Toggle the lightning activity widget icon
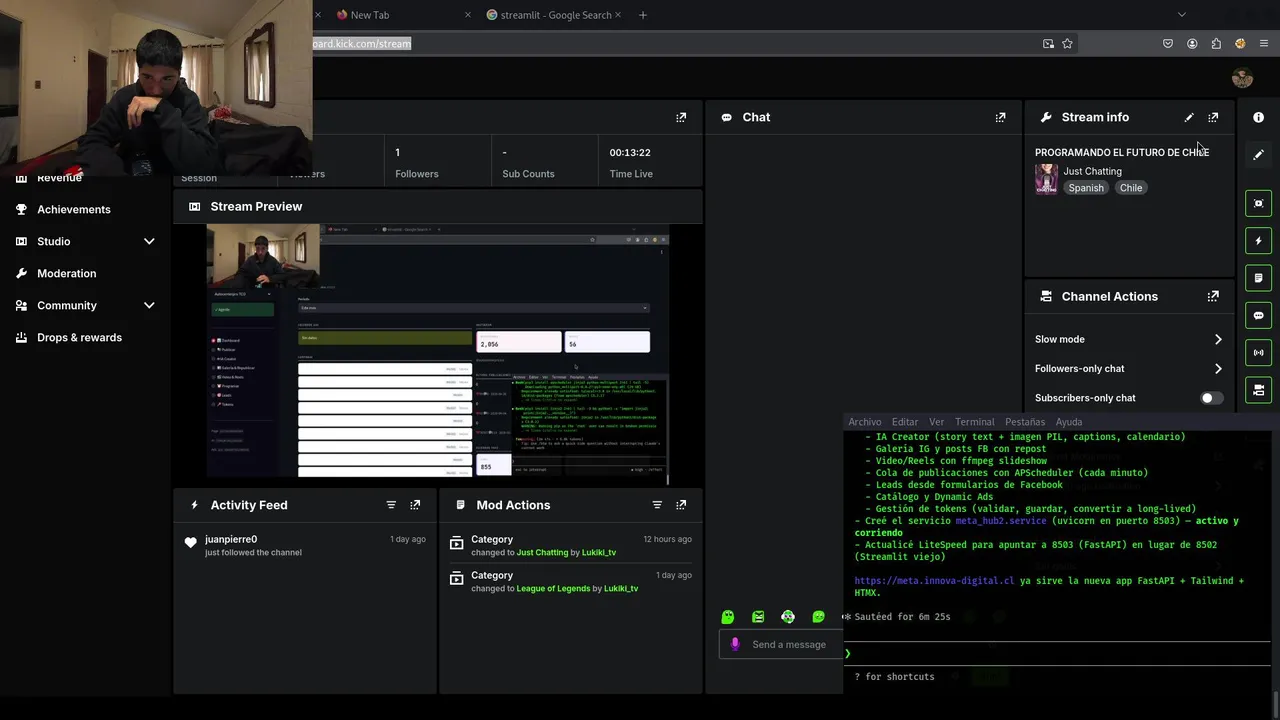 1258,241
